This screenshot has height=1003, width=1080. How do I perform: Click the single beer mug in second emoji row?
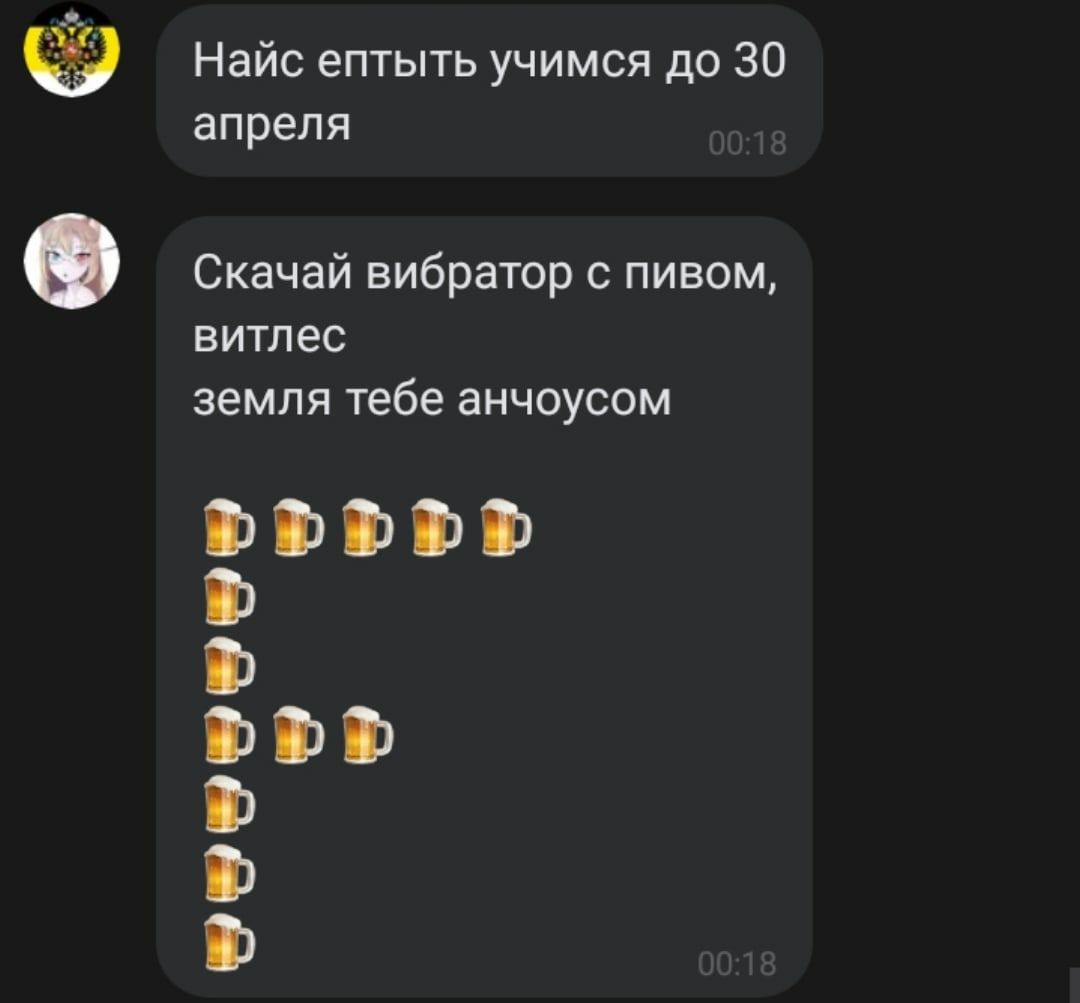point(229,597)
